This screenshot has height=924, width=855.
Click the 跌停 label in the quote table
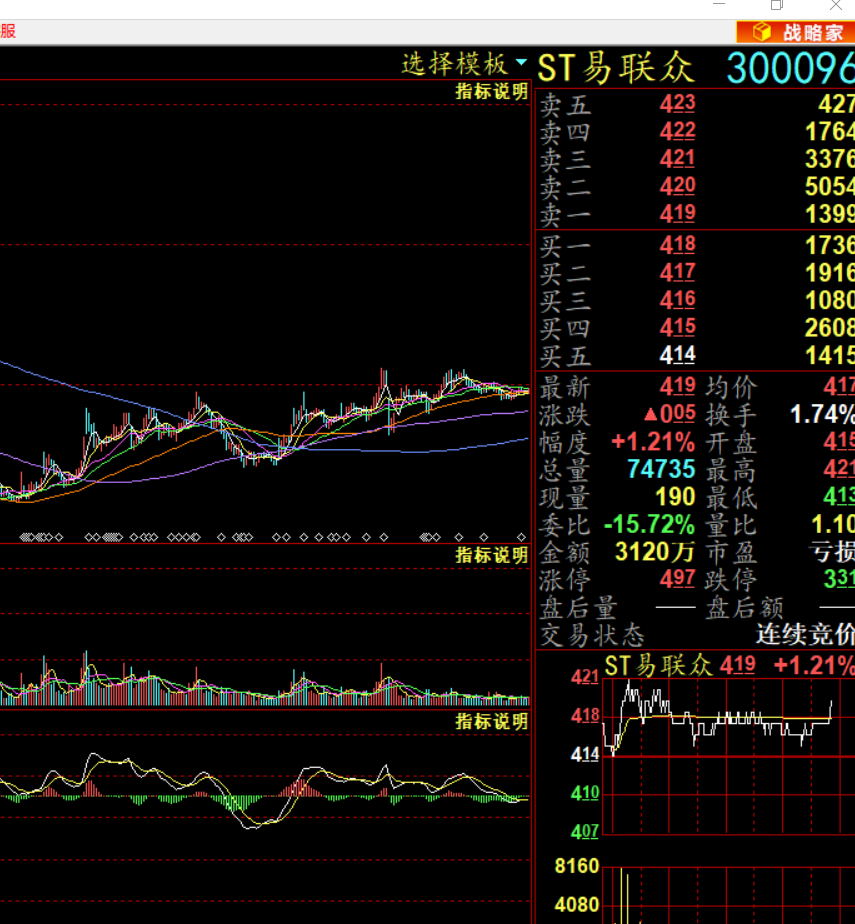(x=731, y=580)
